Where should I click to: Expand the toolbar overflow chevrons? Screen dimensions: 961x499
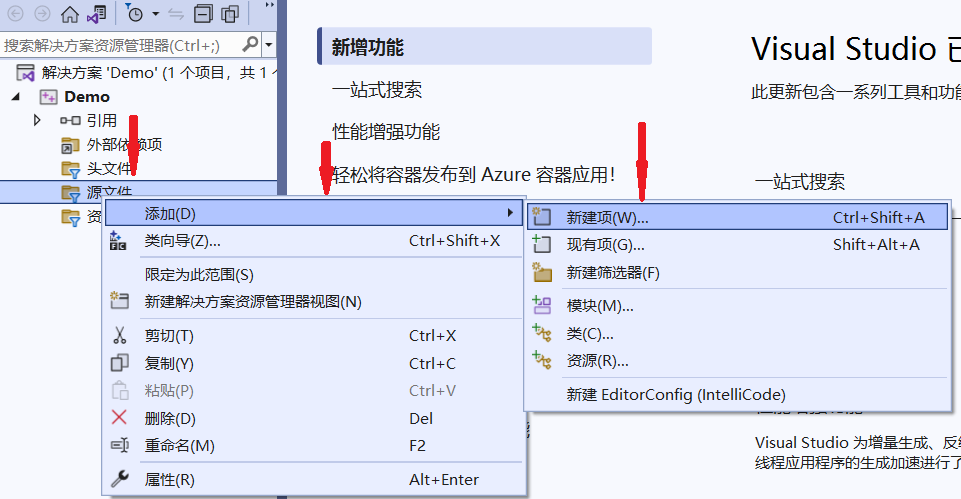pyautogui.click(x=269, y=5)
